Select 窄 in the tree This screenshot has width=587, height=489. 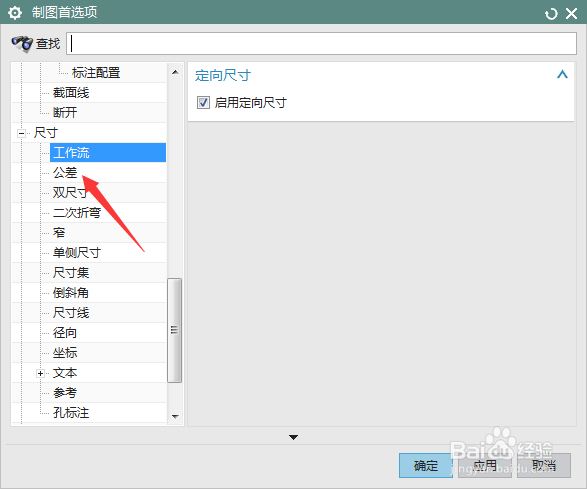[x=59, y=233]
